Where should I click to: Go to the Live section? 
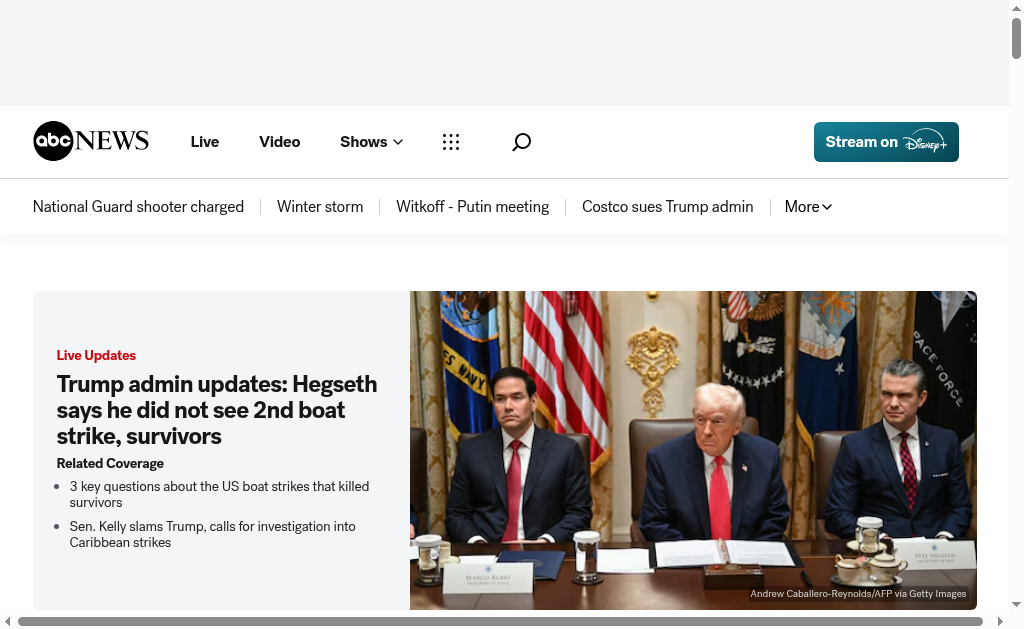pyautogui.click(x=204, y=142)
